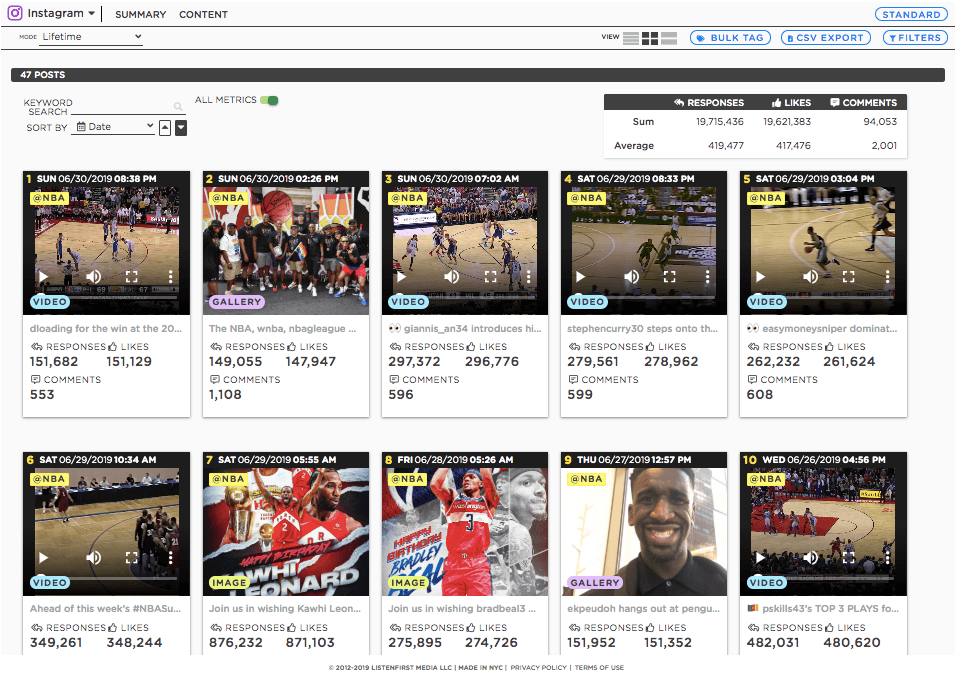Mute volume on post 5 video
This screenshot has height=679, width=956.
pyautogui.click(x=810, y=276)
